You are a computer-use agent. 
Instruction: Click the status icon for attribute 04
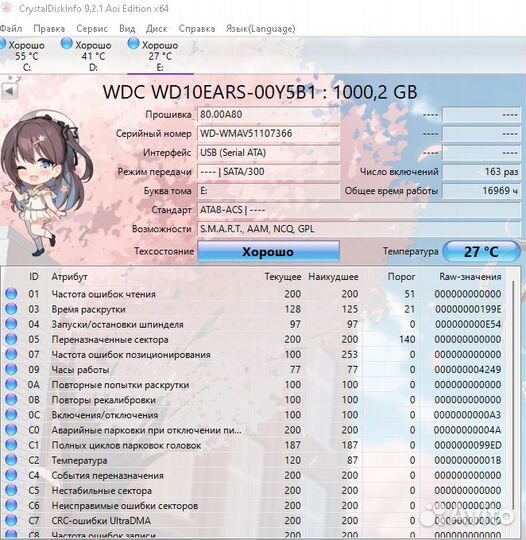coord(11,324)
